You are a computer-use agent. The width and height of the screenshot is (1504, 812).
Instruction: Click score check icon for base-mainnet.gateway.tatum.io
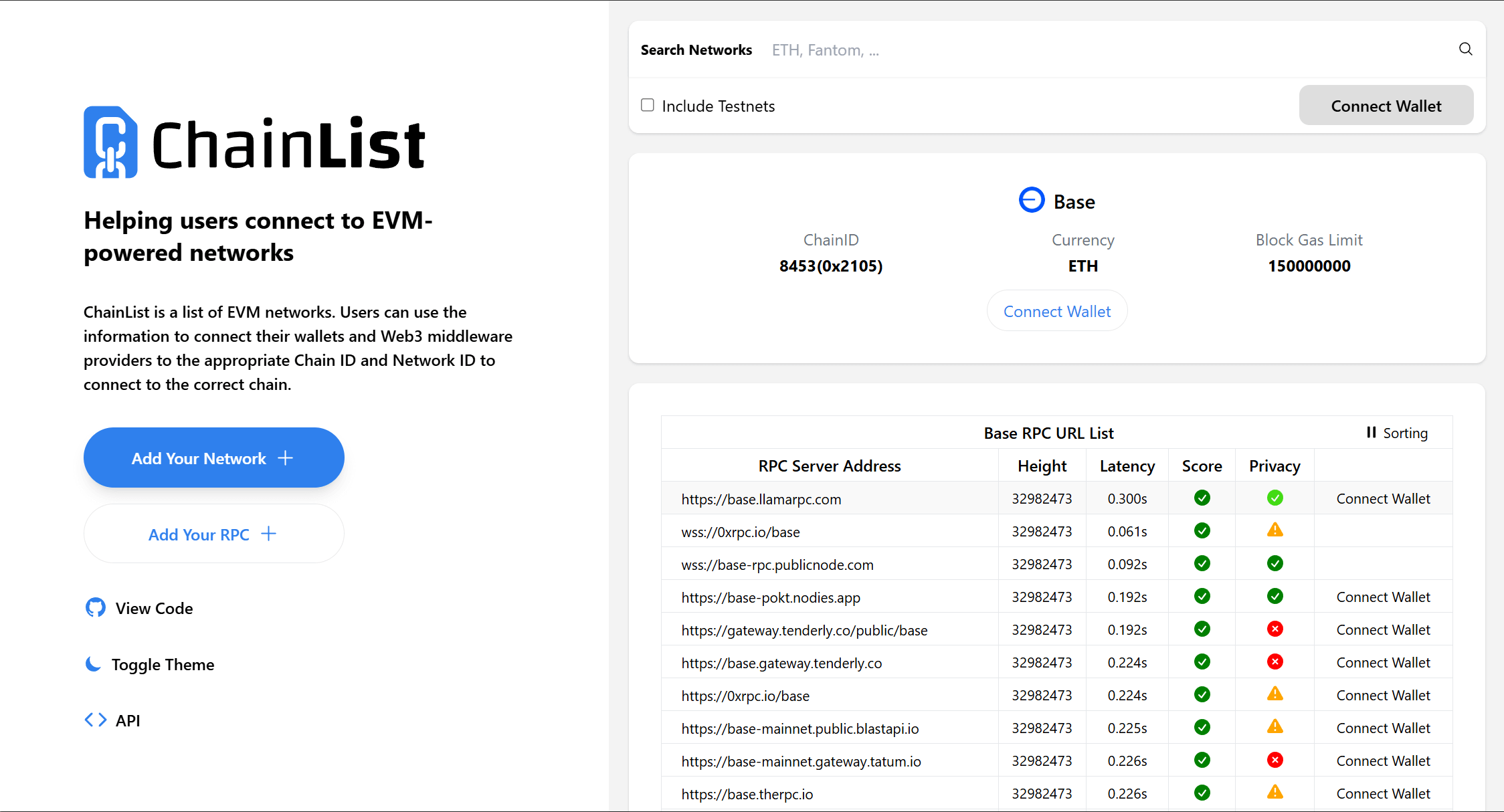tap(1202, 760)
